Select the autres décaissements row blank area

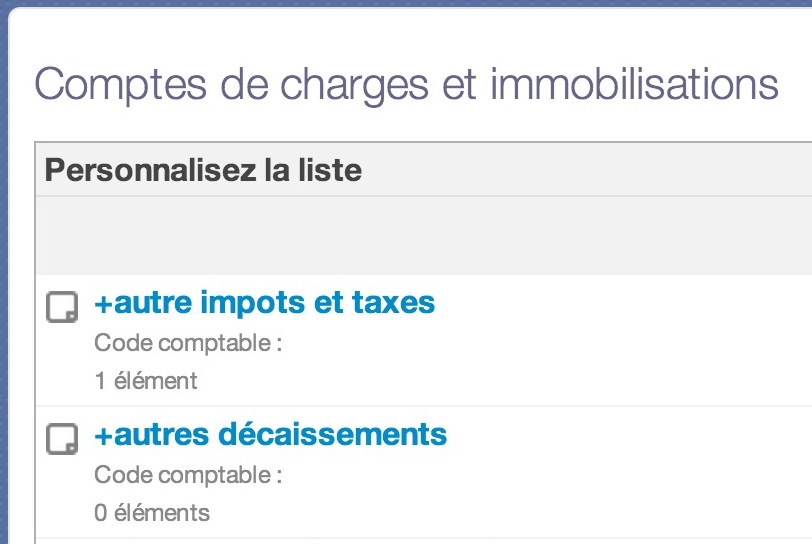click(x=621, y=473)
